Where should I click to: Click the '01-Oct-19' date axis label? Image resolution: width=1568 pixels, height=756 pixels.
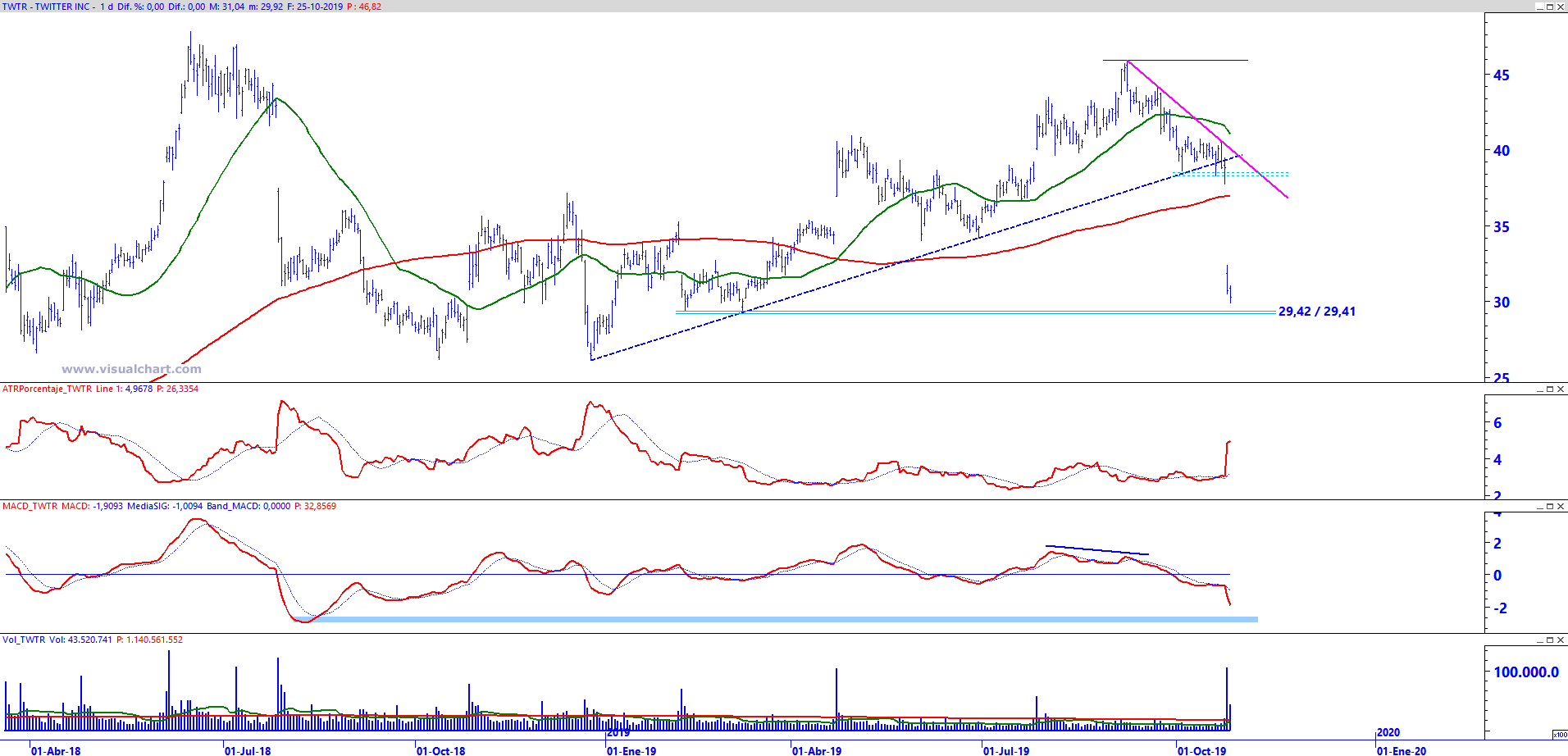1202,750
